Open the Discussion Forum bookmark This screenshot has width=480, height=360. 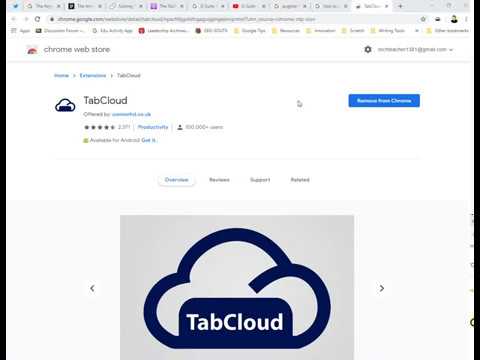point(60,31)
